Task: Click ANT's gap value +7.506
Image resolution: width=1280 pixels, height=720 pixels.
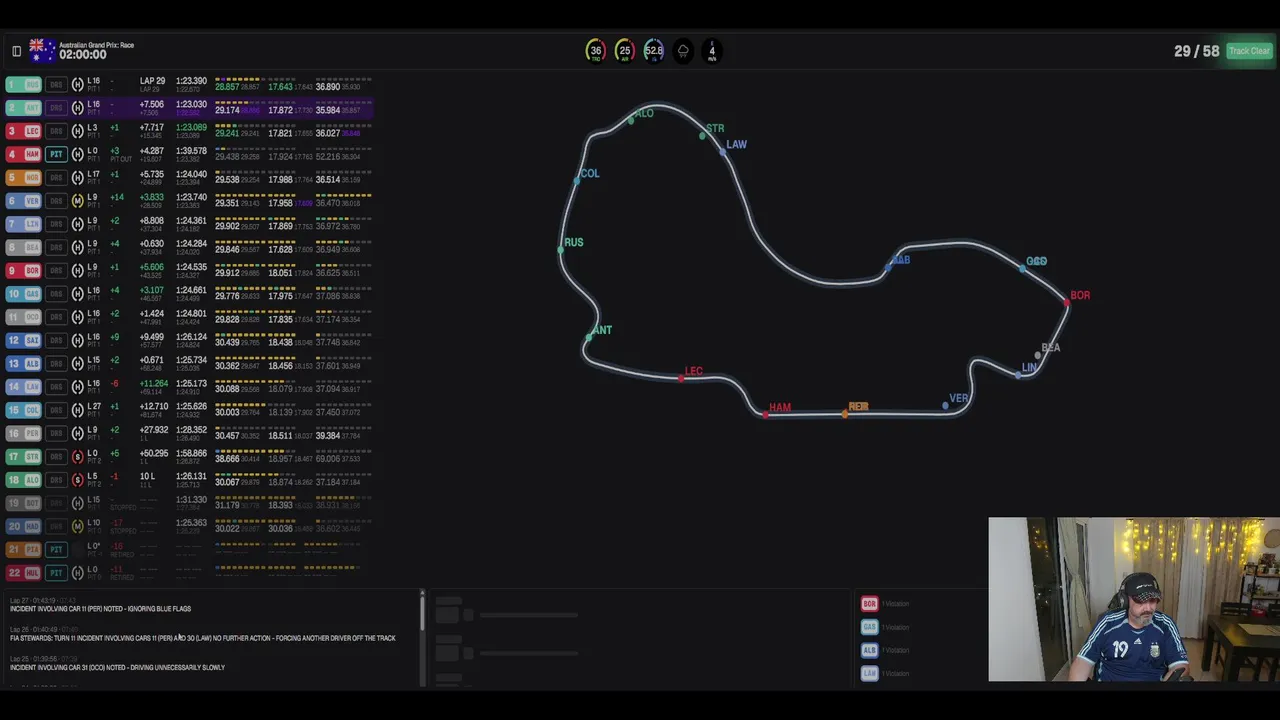Action: tap(151, 104)
